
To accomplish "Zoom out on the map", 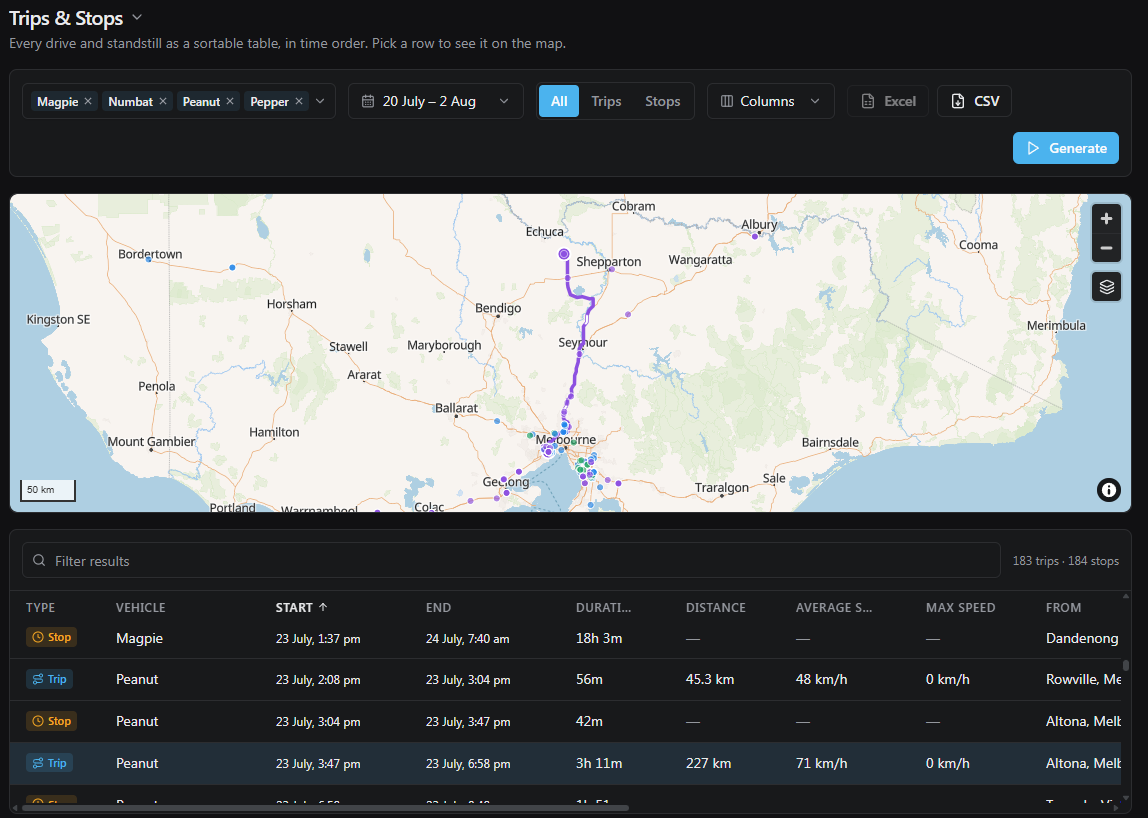I will pos(1106,248).
